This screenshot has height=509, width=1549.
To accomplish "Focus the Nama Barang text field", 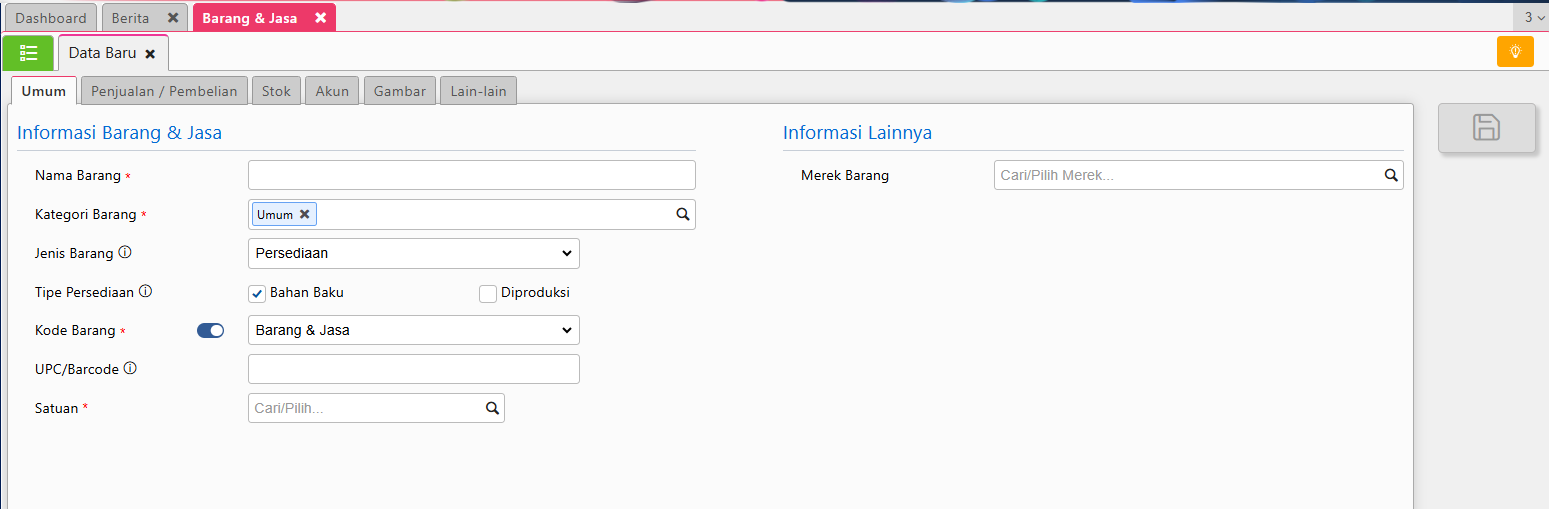I will 471,175.
